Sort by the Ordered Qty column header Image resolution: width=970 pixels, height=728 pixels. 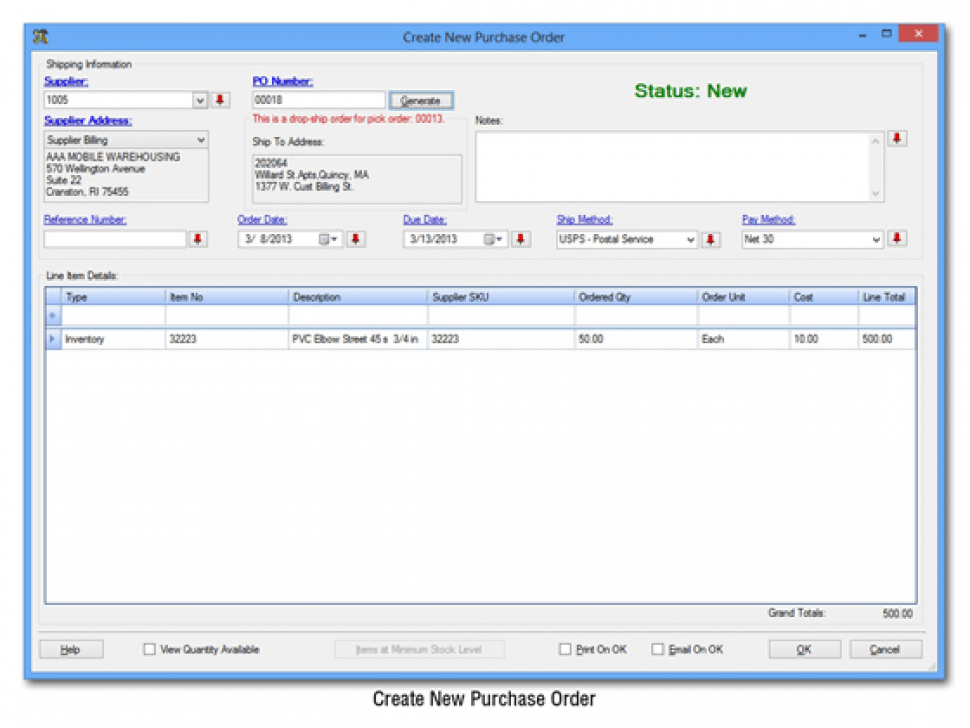636,298
